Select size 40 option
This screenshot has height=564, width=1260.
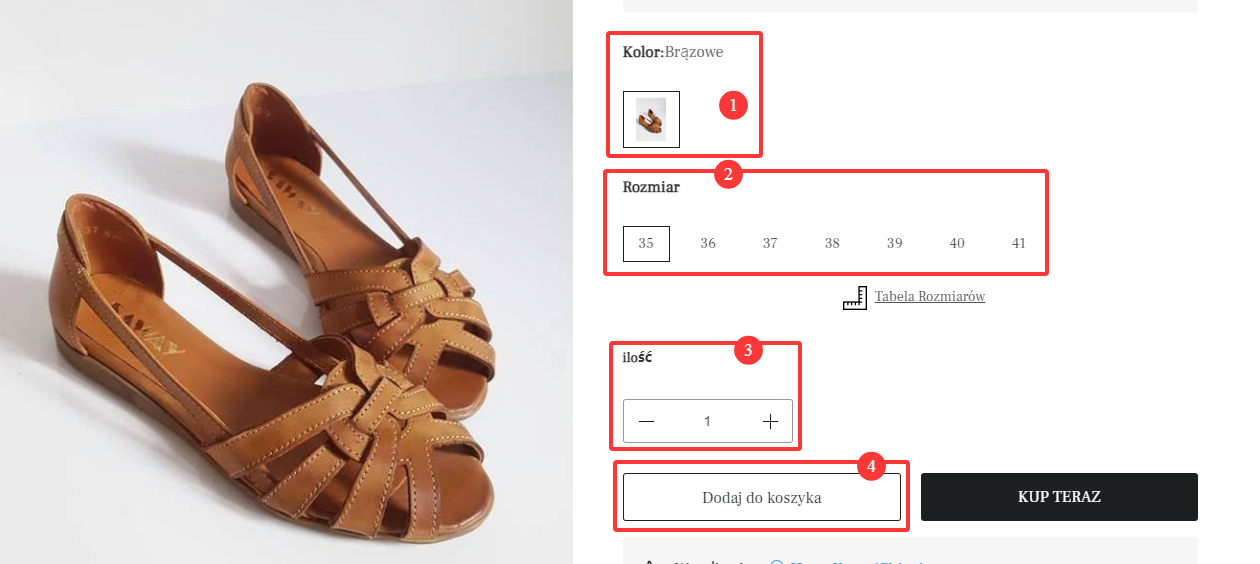click(957, 244)
